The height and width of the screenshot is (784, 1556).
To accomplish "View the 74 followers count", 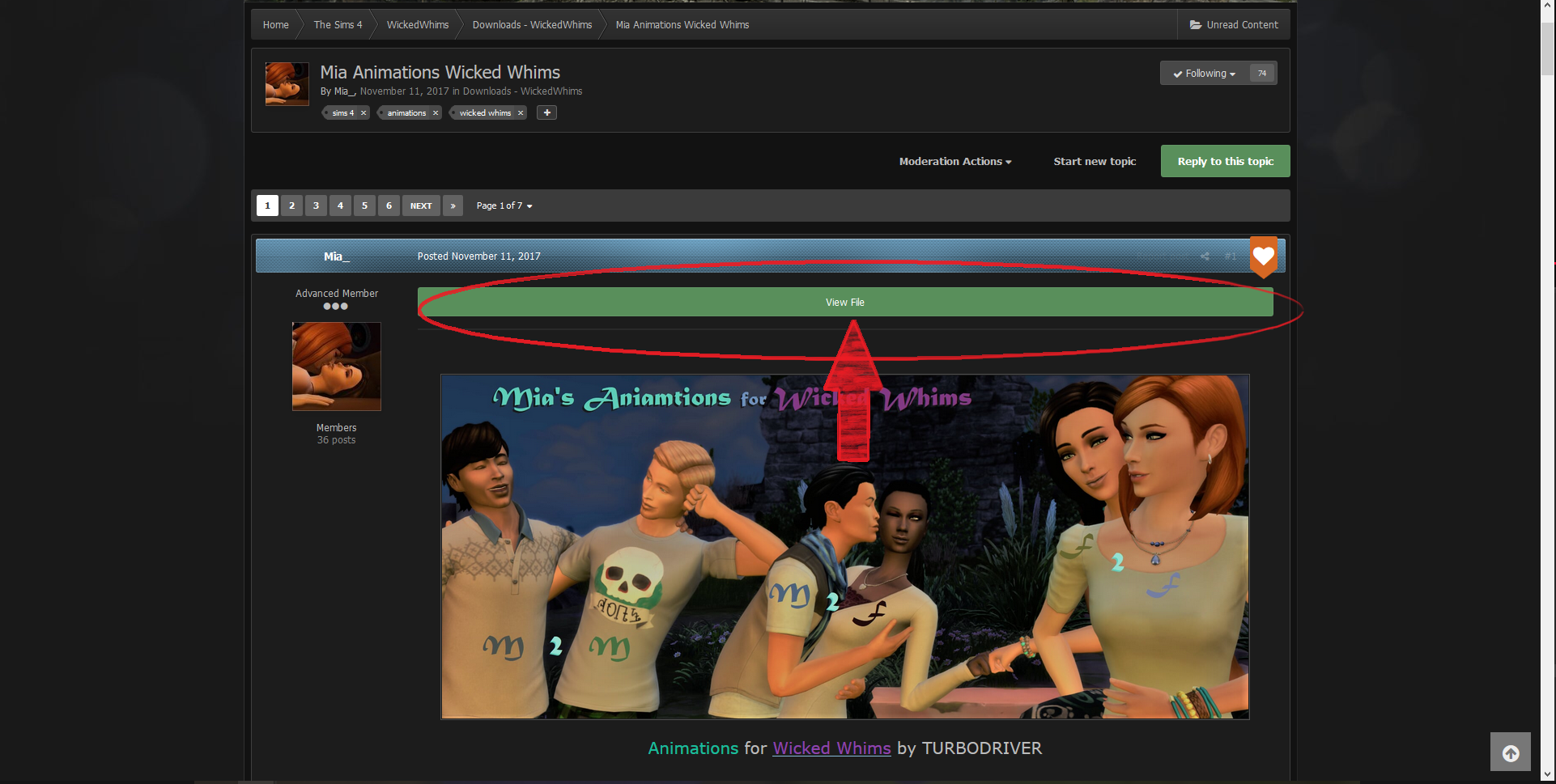I will point(1262,74).
